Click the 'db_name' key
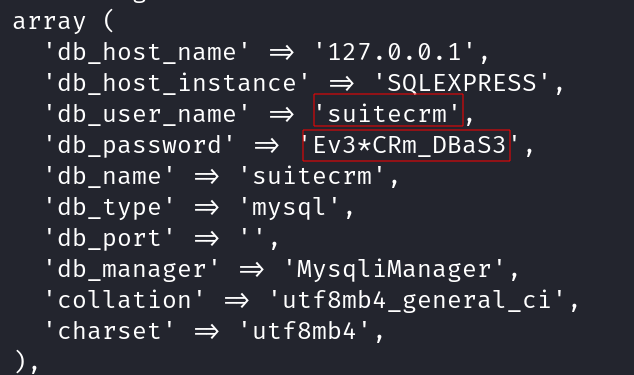This screenshot has height=375, width=634. coord(109,176)
